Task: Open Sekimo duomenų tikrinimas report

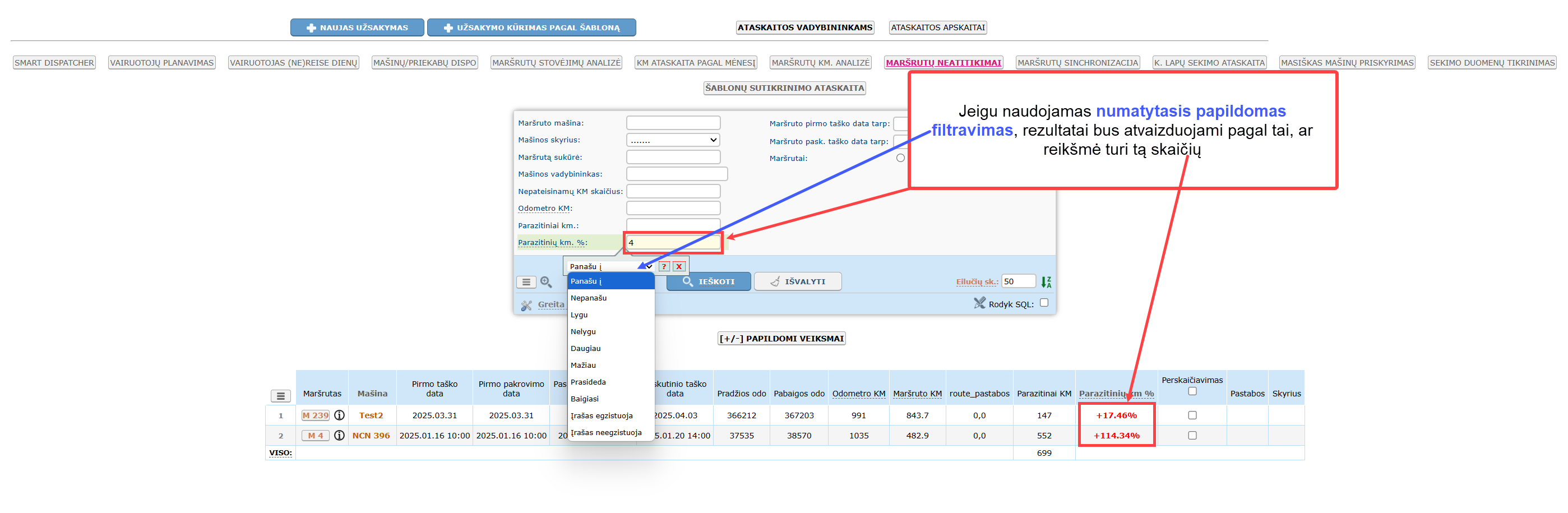Action: (1492, 63)
